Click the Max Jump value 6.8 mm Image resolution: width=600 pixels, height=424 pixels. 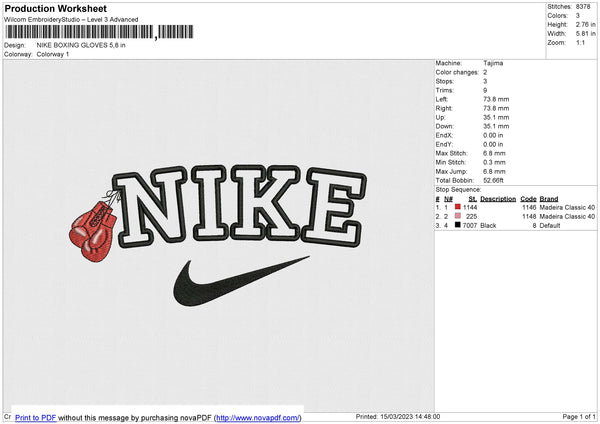[494, 171]
